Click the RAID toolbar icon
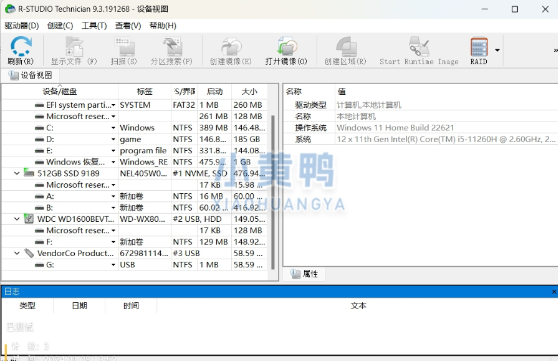This screenshot has height=361, width=558. click(479, 47)
